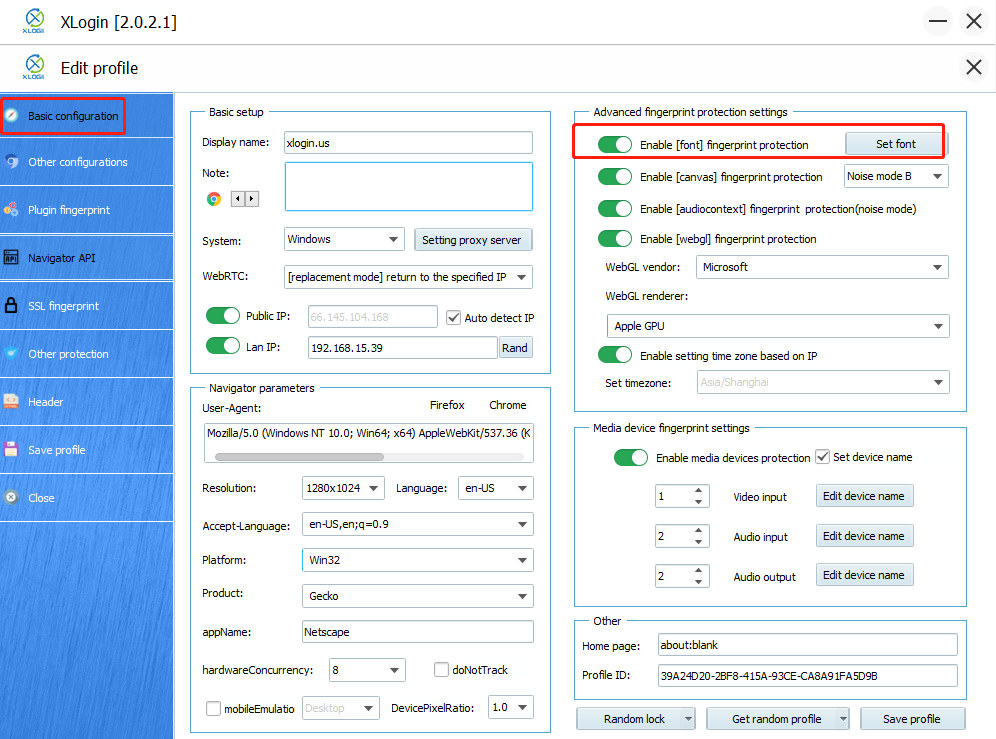Click the left arrow next to Chrome icon
The image size is (996, 739).
click(x=238, y=199)
